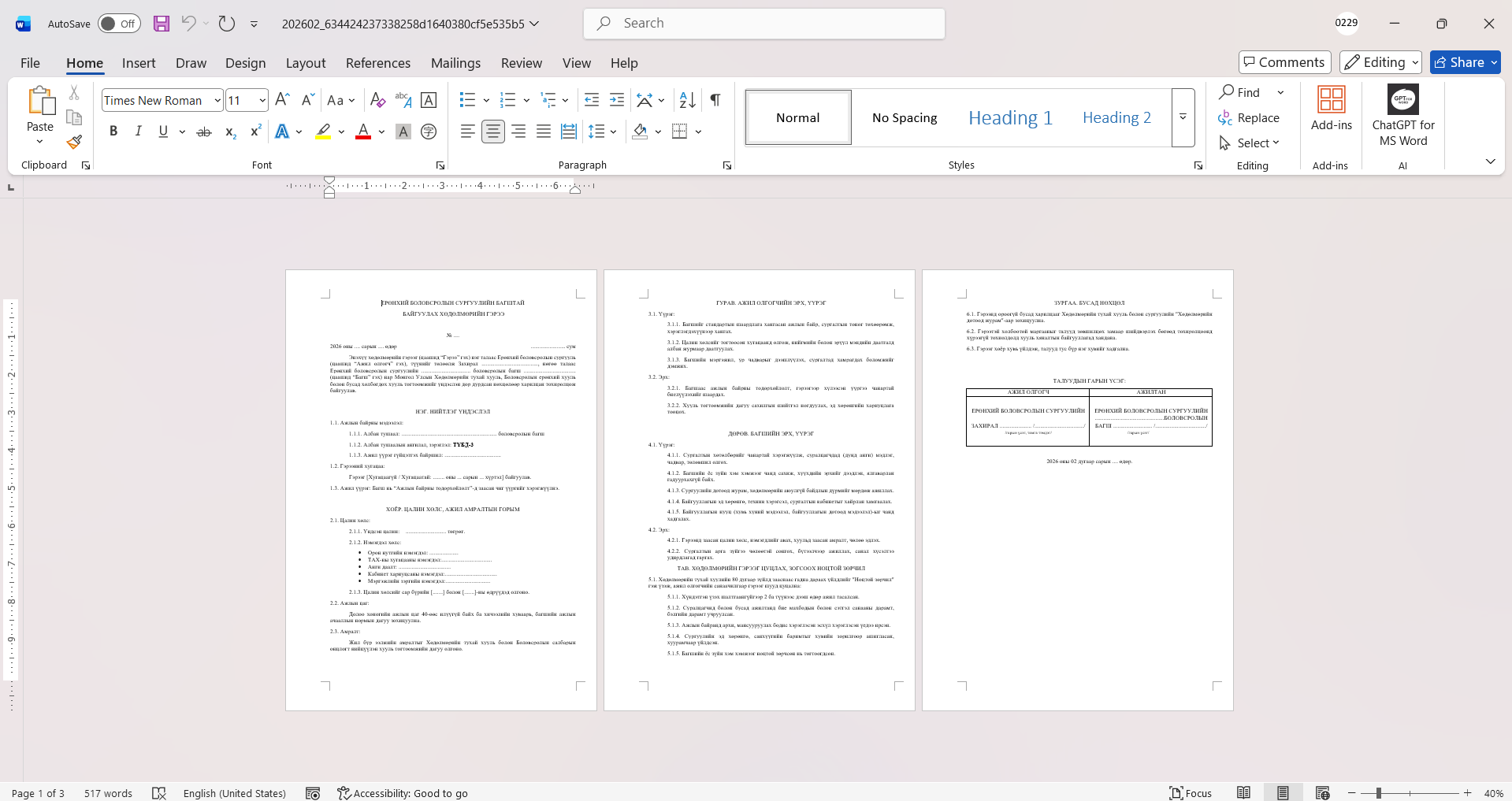The width and height of the screenshot is (1512, 801).
Task: Switch to the References tab
Action: 377,63
